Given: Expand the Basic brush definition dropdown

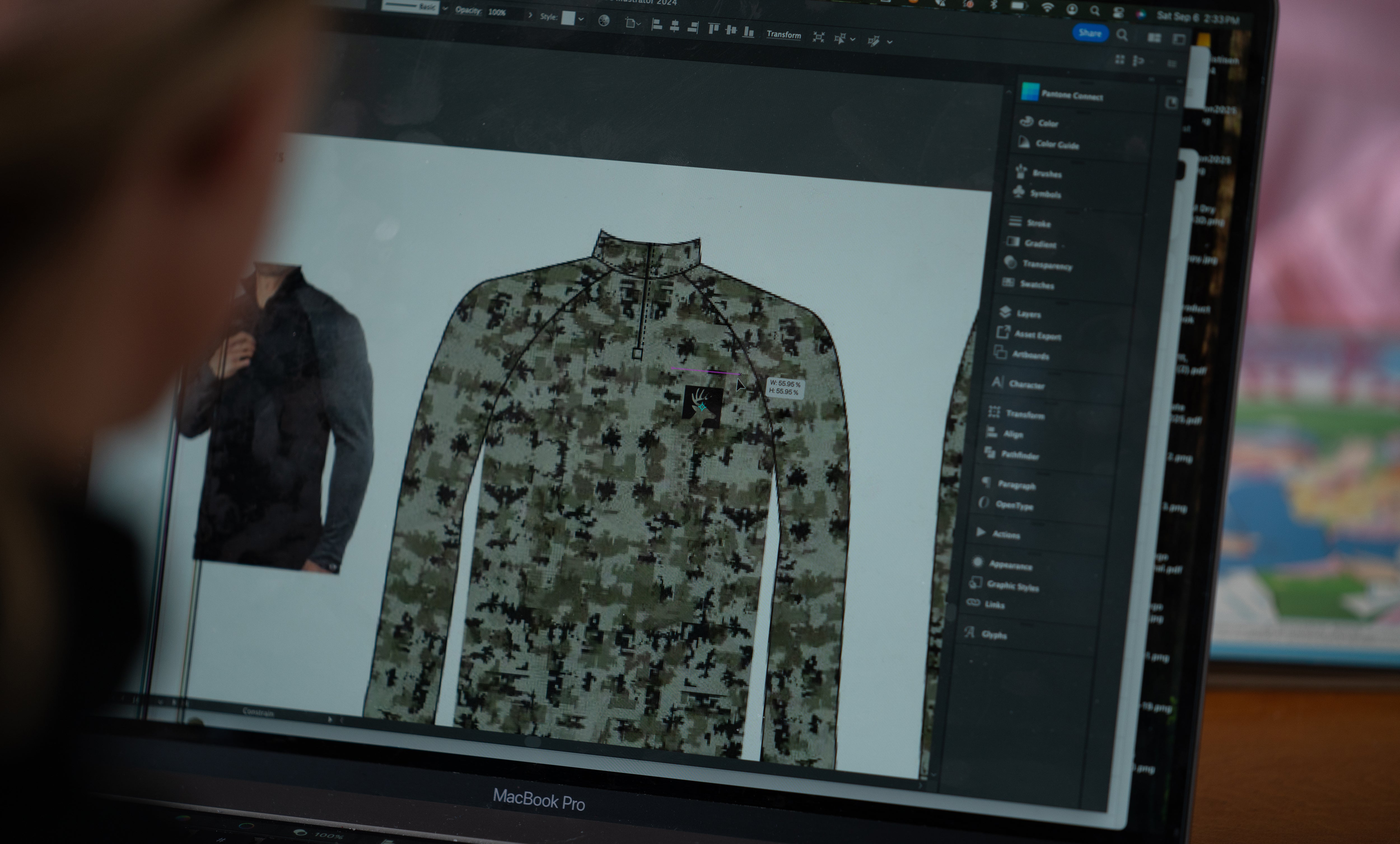Looking at the screenshot, I should pyautogui.click(x=445, y=9).
